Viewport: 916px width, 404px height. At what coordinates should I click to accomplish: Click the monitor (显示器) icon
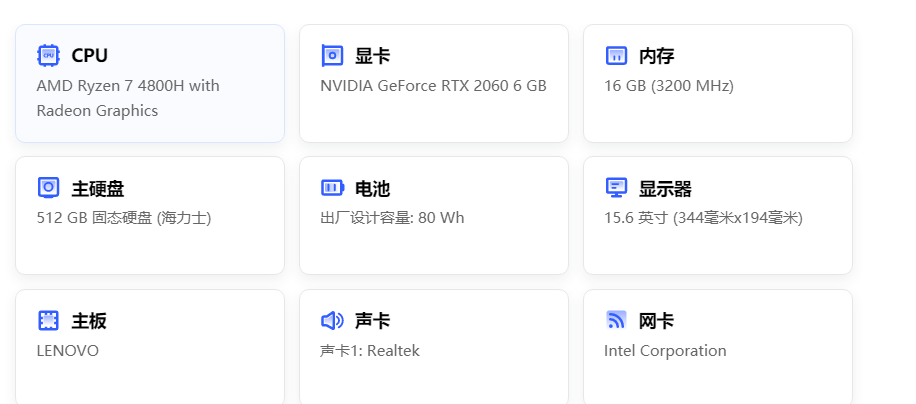tap(616, 188)
